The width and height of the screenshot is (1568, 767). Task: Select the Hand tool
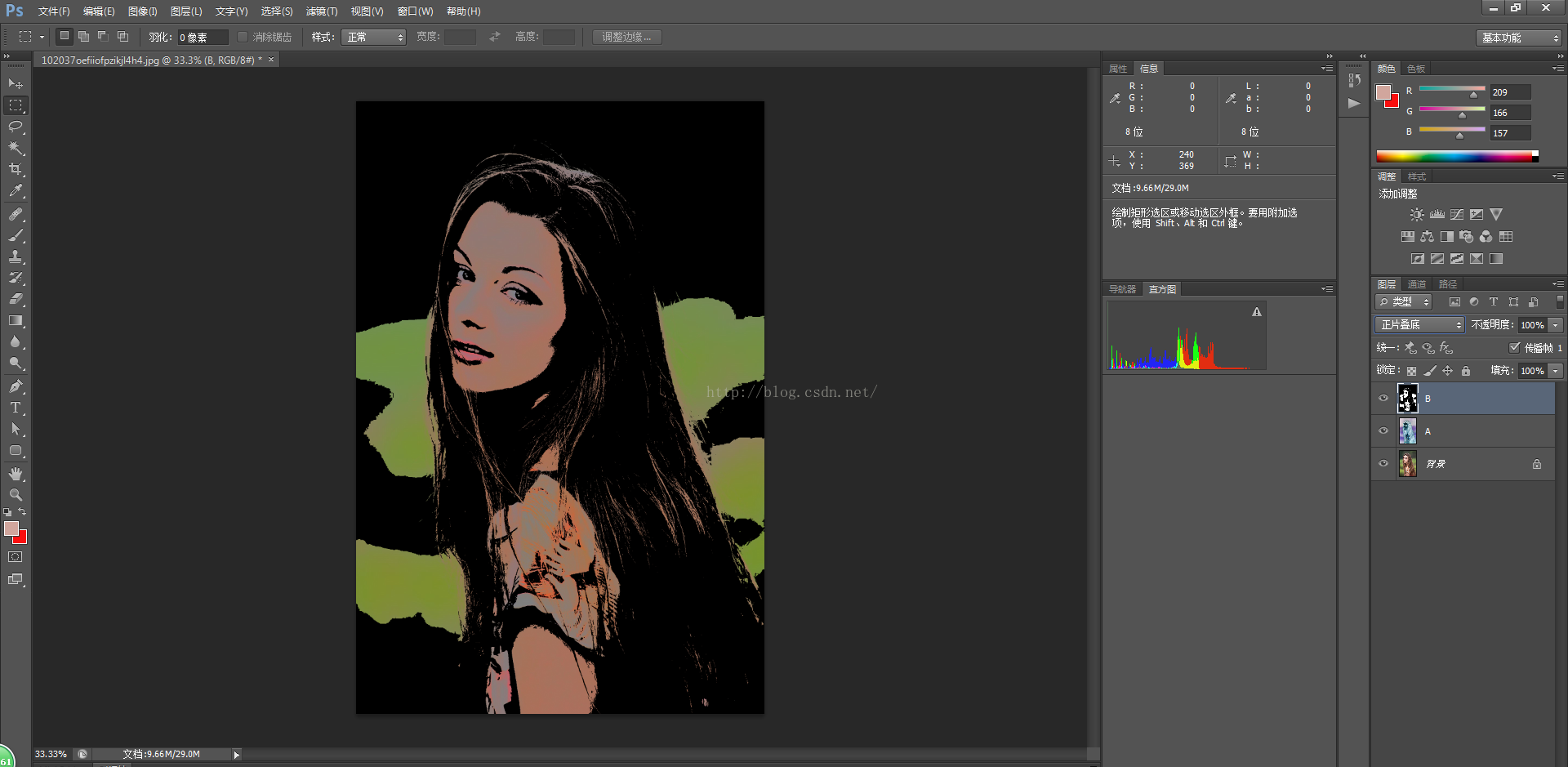(16, 474)
